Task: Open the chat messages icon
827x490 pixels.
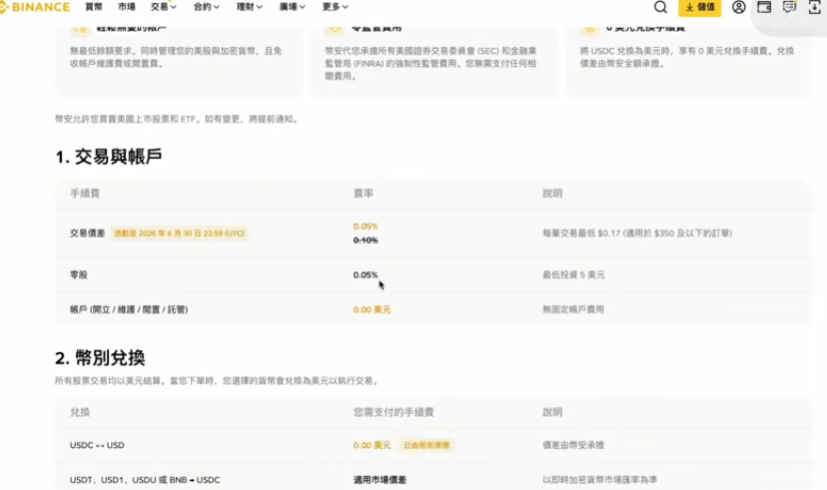Action: click(789, 7)
